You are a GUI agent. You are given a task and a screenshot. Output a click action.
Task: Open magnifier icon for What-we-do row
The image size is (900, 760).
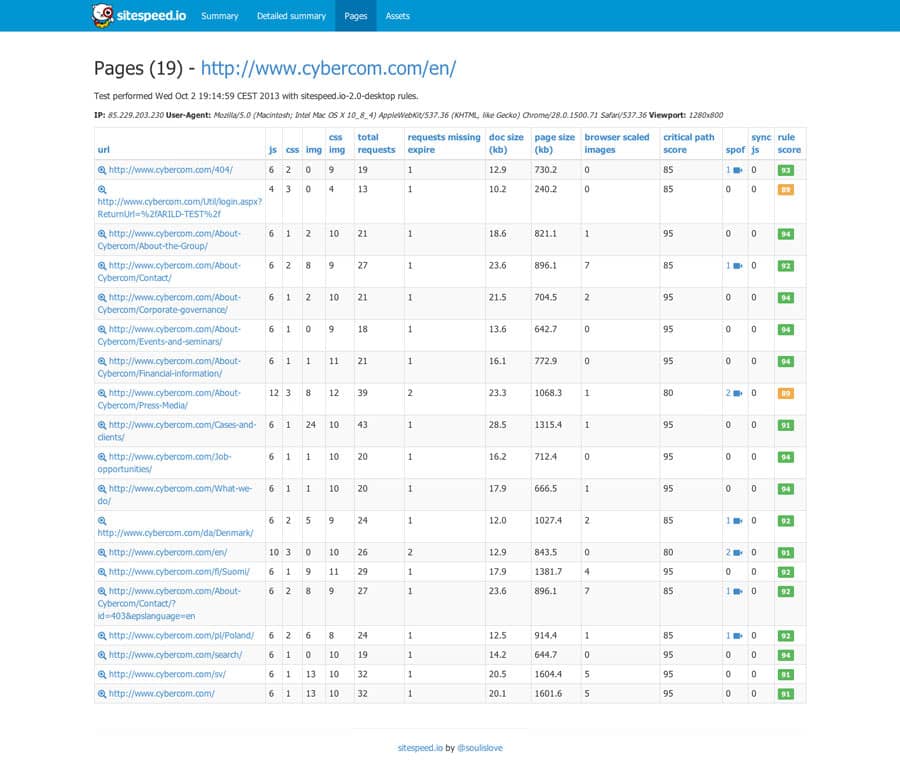tap(102, 488)
